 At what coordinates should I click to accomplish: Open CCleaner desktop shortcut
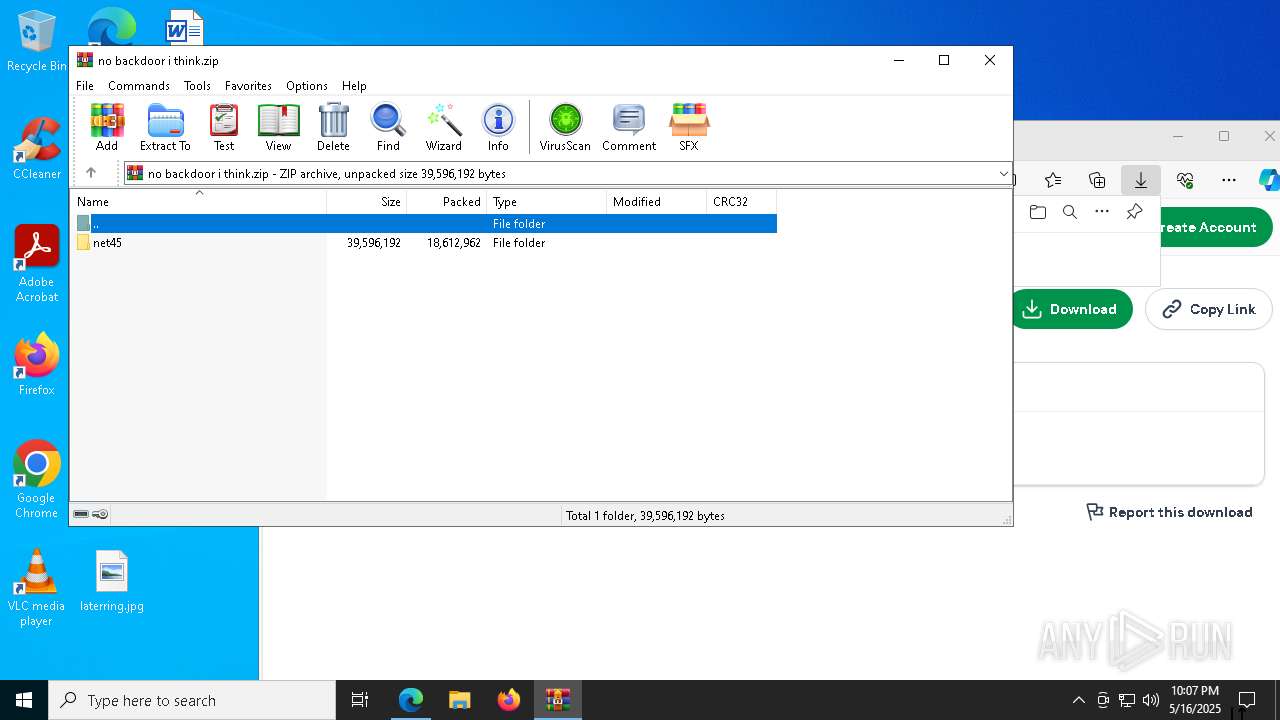(36, 148)
